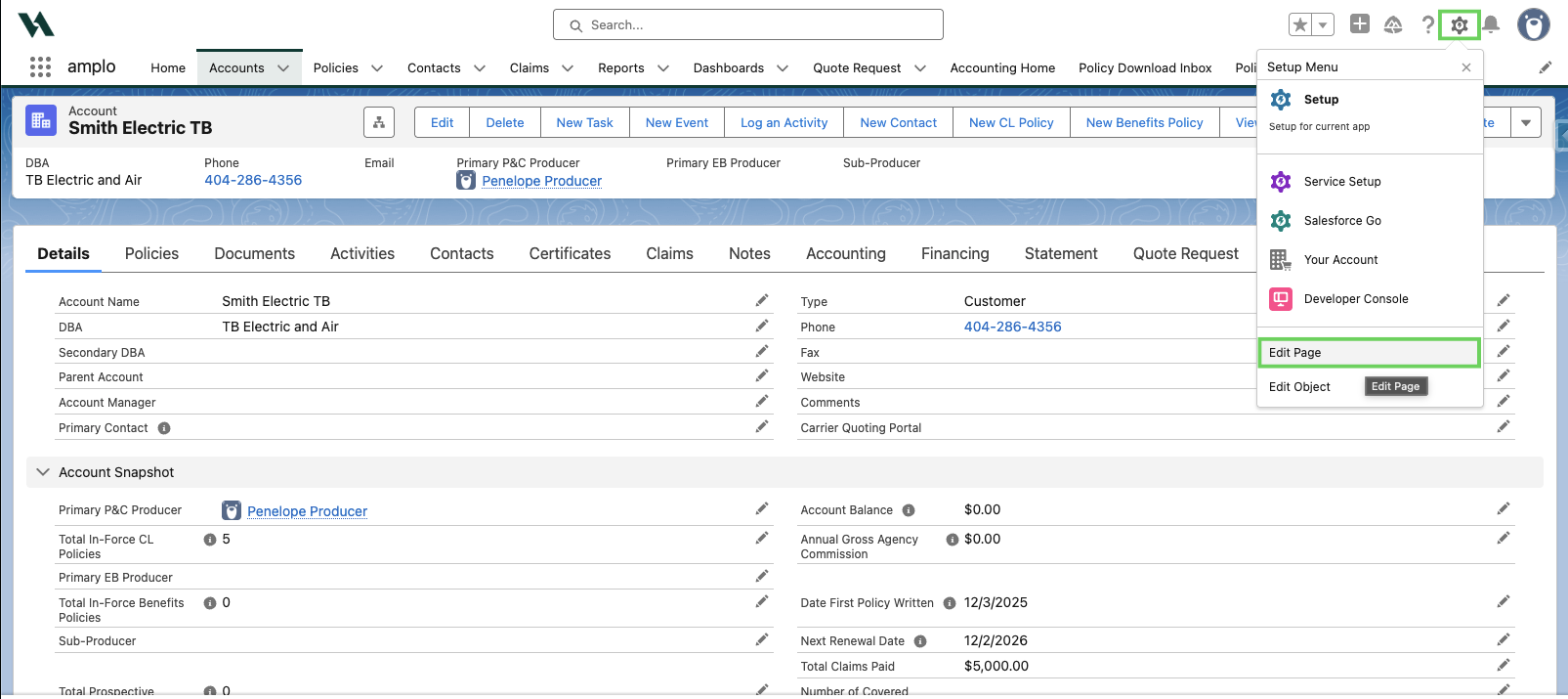Click the global actions plus icon
Screen dimensions: 1568x699
click(1360, 24)
